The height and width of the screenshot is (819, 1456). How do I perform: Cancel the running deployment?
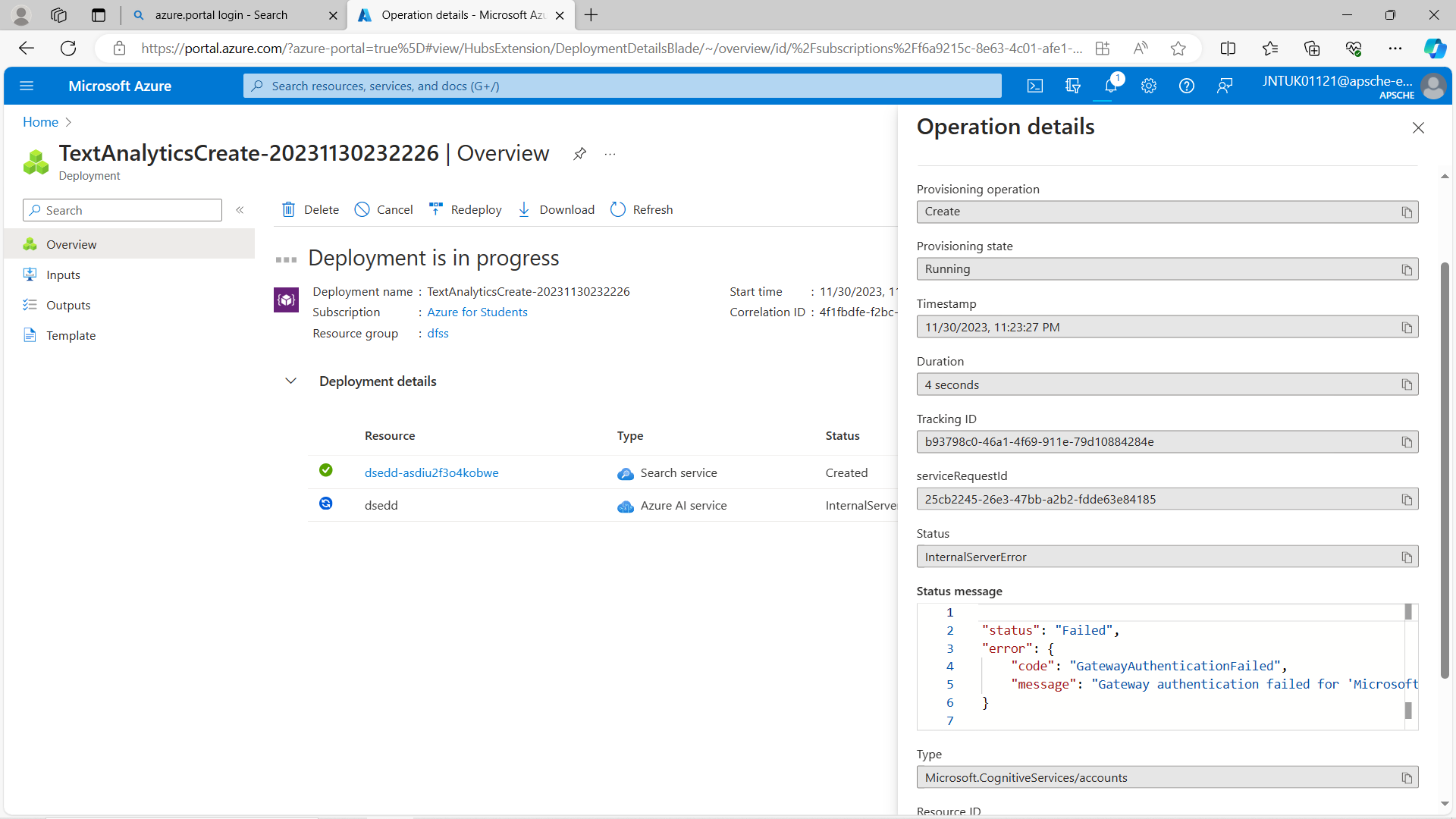pos(384,210)
